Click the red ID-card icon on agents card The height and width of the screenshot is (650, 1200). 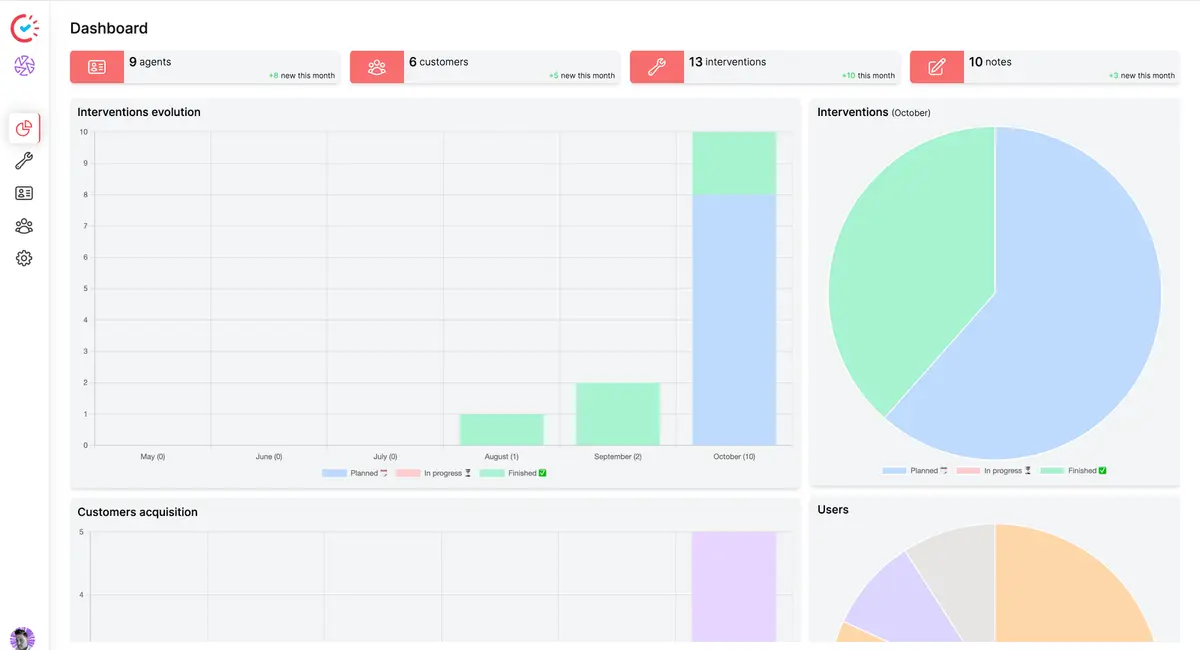point(97,67)
